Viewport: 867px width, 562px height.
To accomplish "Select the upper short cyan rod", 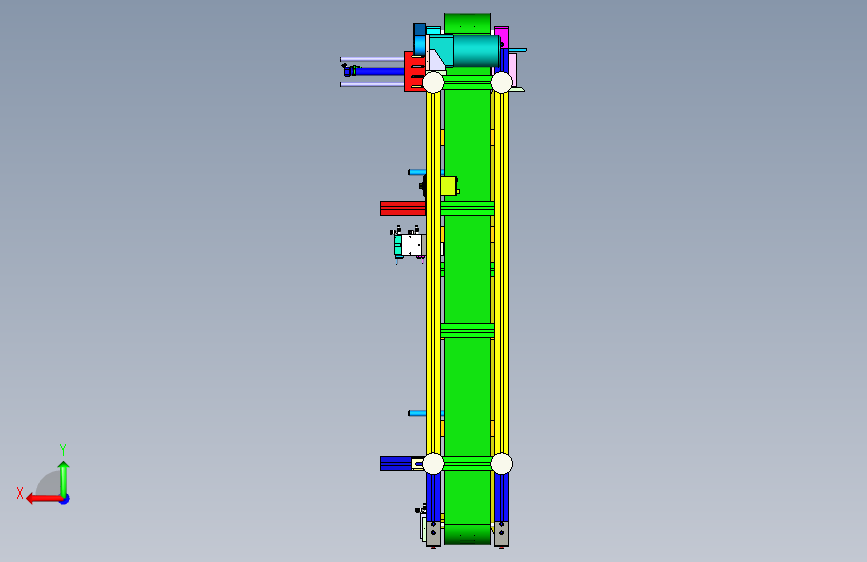I will coord(418,172).
